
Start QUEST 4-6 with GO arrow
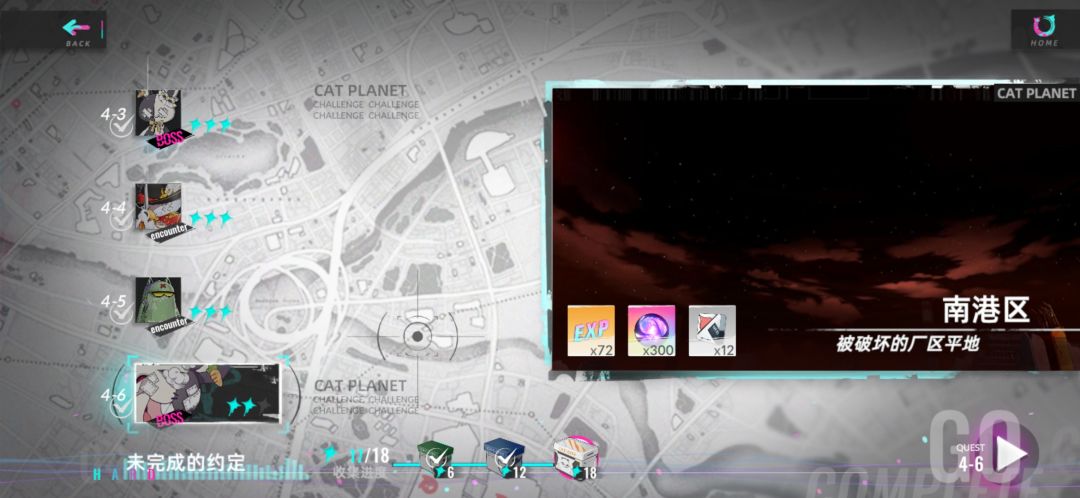point(1011,454)
